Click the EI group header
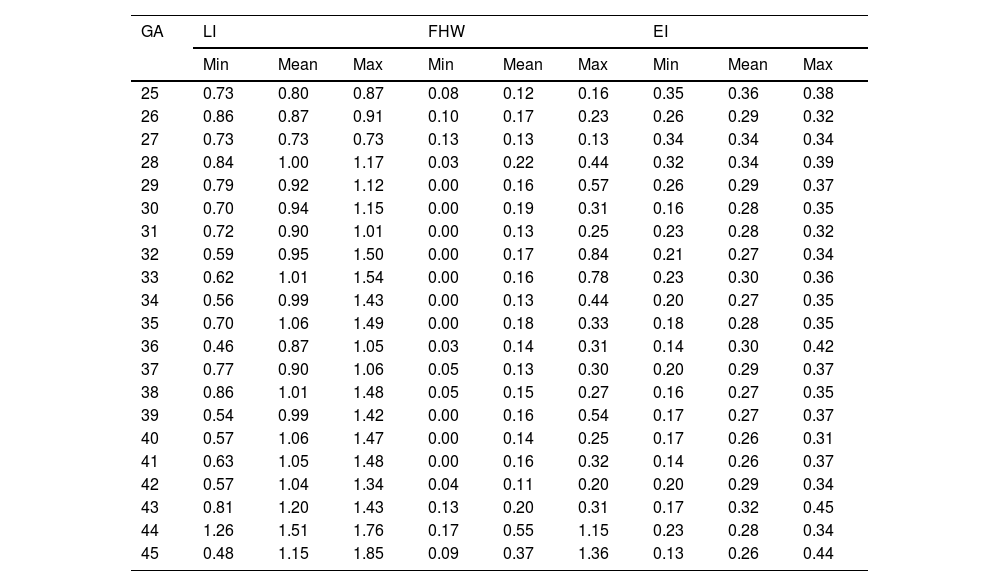 pyautogui.click(x=660, y=32)
